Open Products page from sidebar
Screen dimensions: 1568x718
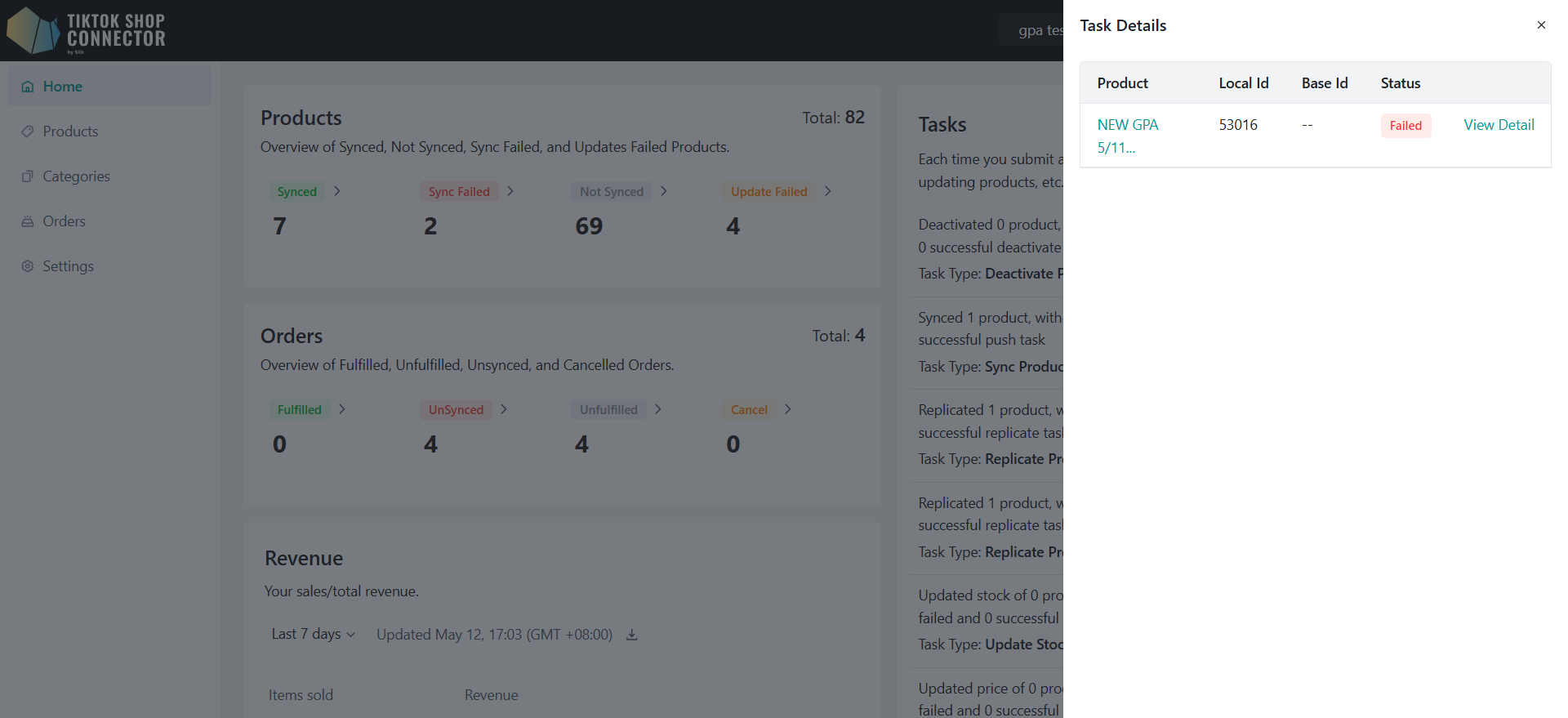click(x=109, y=132)
